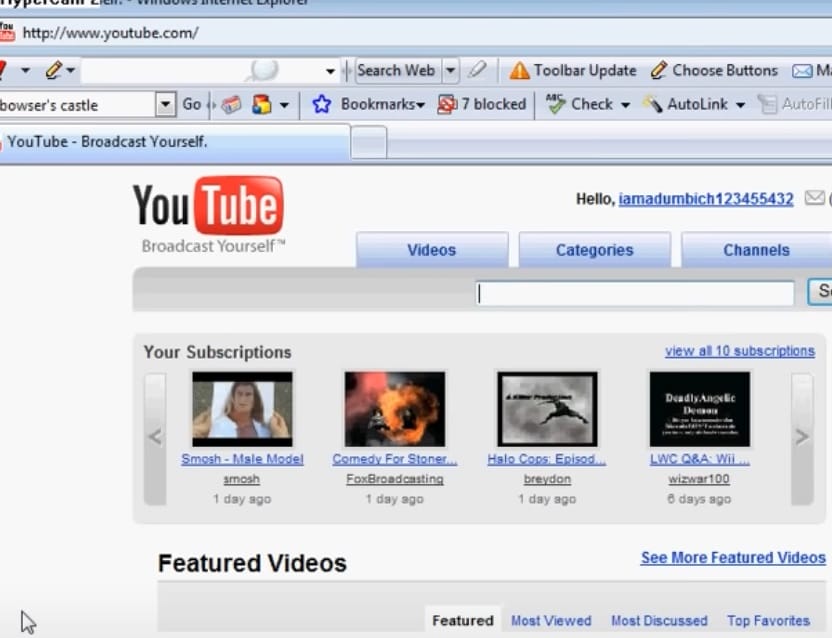Visit the smosh channel link
The image size is (832, 638).
pyautogui.click(x=242, y=479)
